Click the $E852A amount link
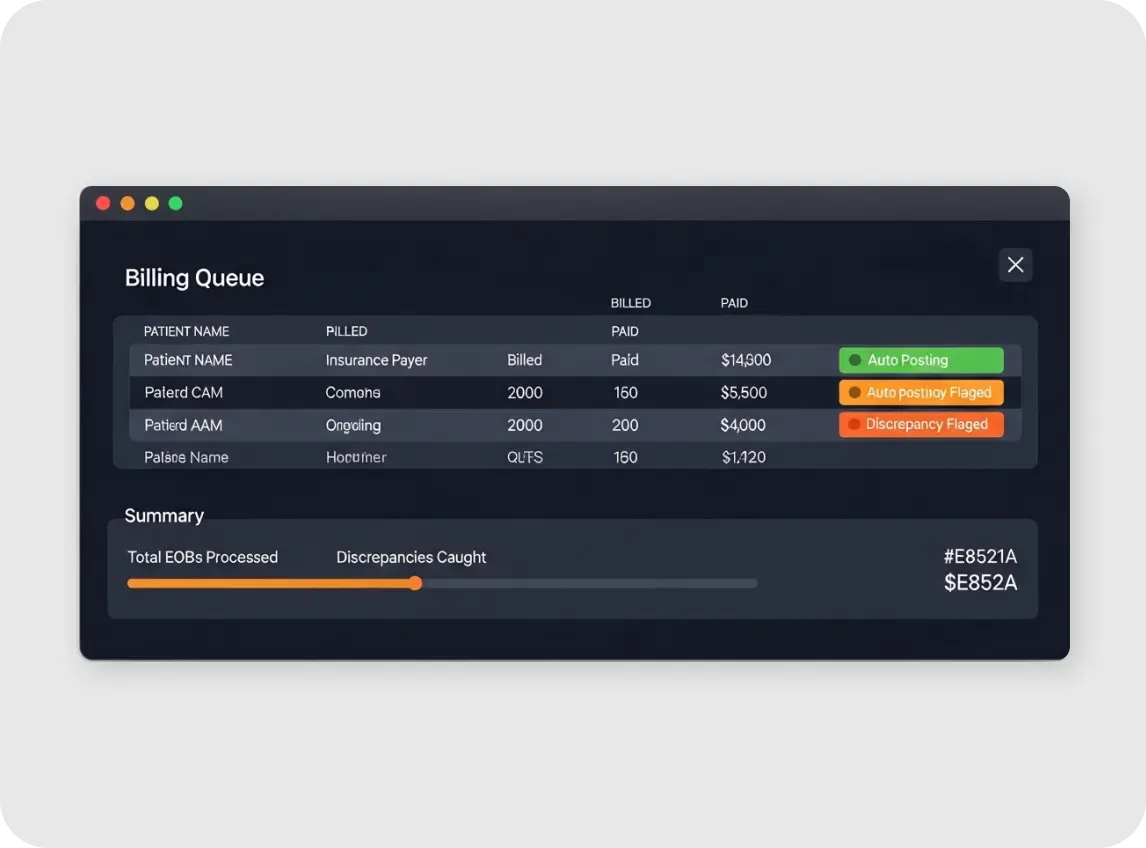Image resolution: width=1146 pixels, height=848 pixels. pyautogui.click(x=981, y=581)
